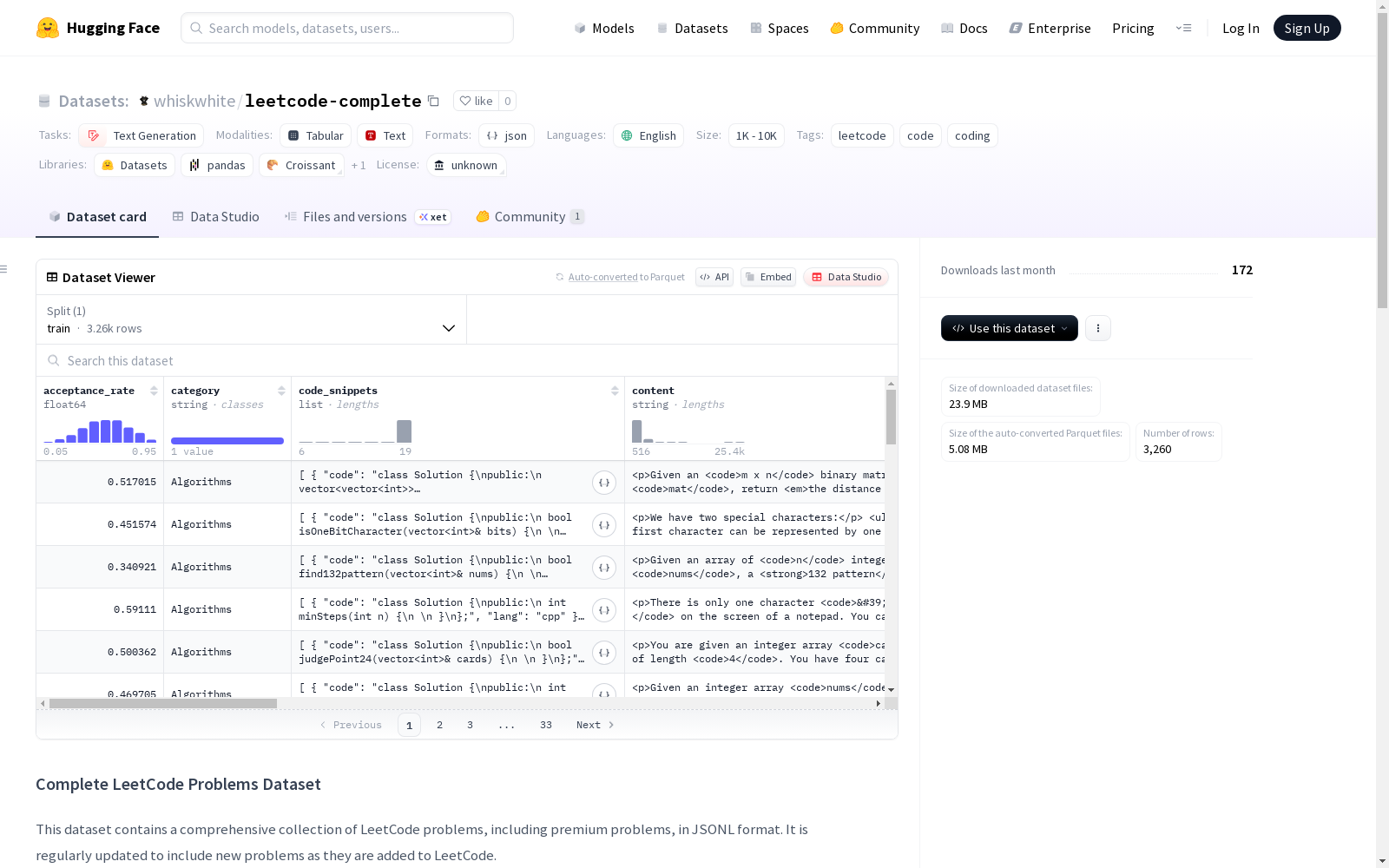Screen dimensions: 1389x868
Task: Focus the Search this dataset field
Action: pyautogui.click(x=467, y=360)
